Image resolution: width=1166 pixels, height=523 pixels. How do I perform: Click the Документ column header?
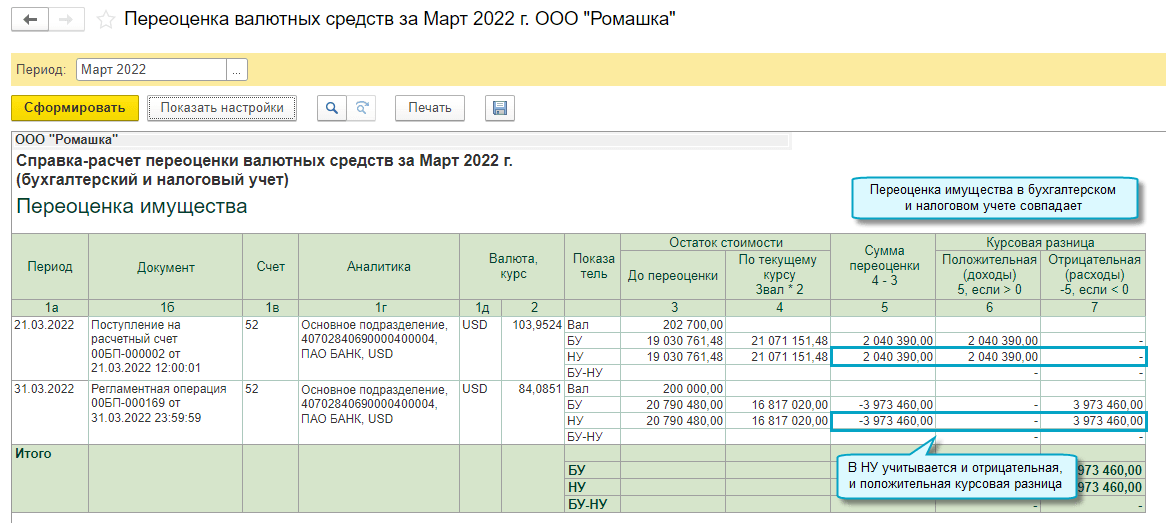pos(165,267)
